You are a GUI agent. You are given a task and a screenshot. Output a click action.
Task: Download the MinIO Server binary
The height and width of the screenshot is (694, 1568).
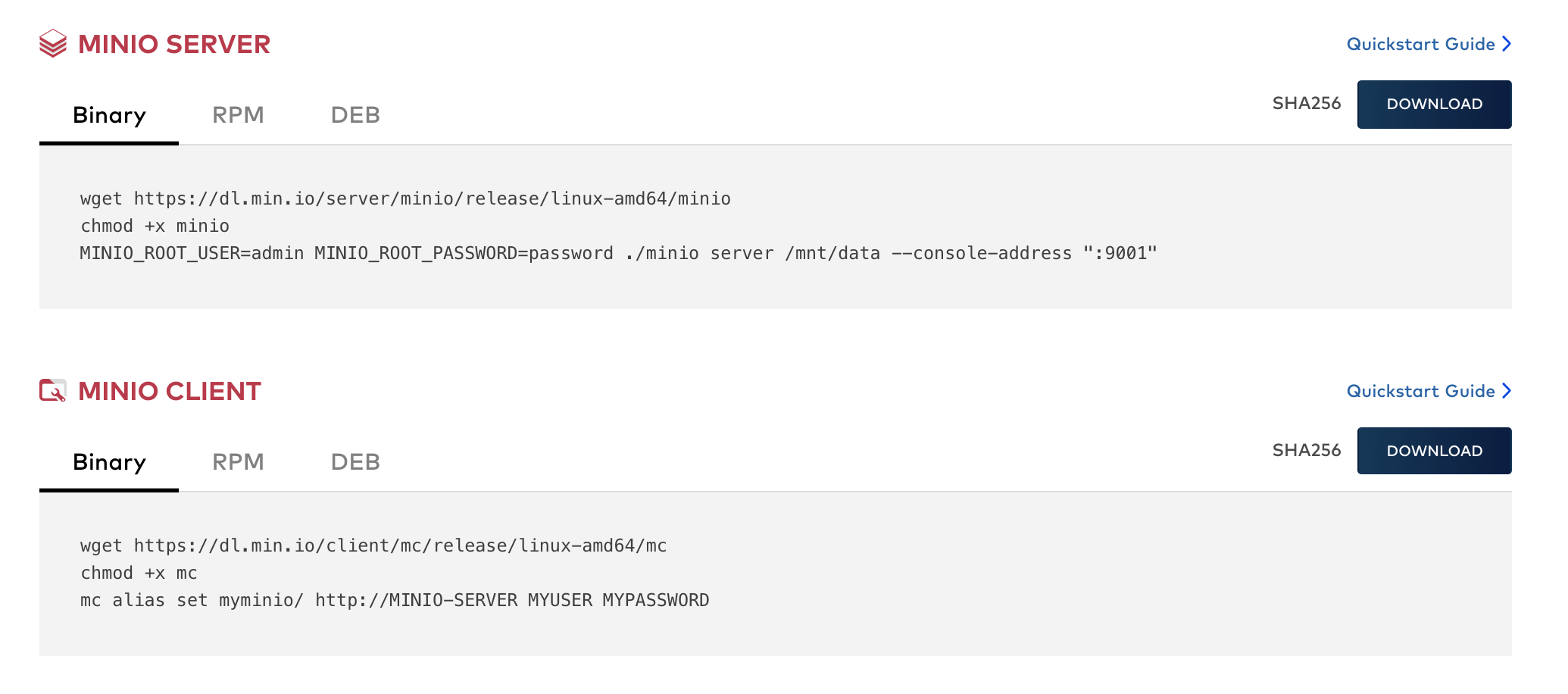click(1434, 104)
